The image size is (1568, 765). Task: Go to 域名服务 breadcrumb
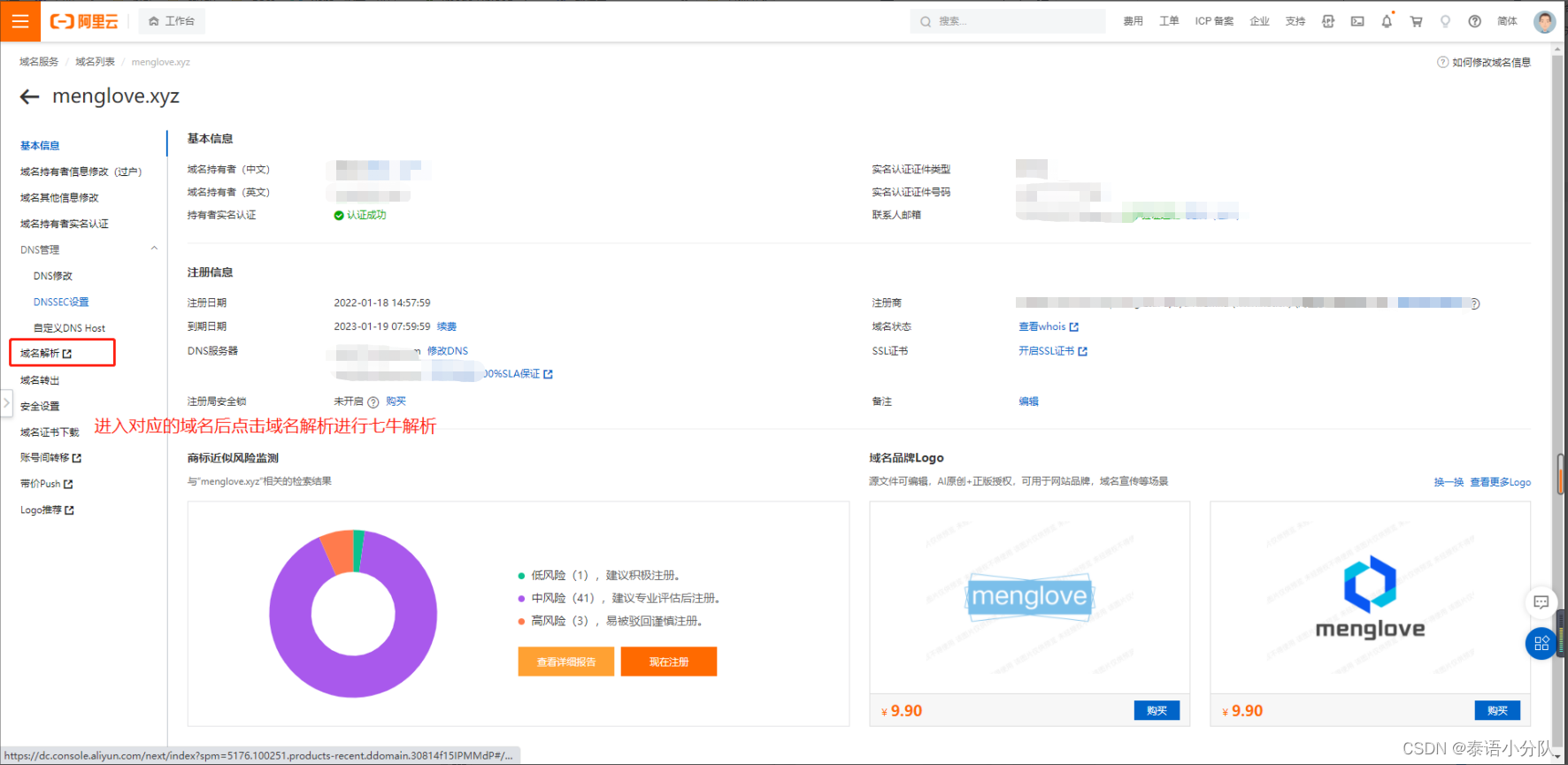tap(39, 62)
